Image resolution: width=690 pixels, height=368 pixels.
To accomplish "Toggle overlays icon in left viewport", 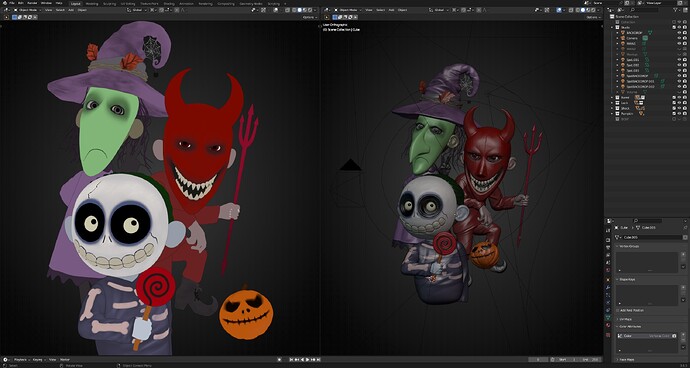I will [275, 10].
